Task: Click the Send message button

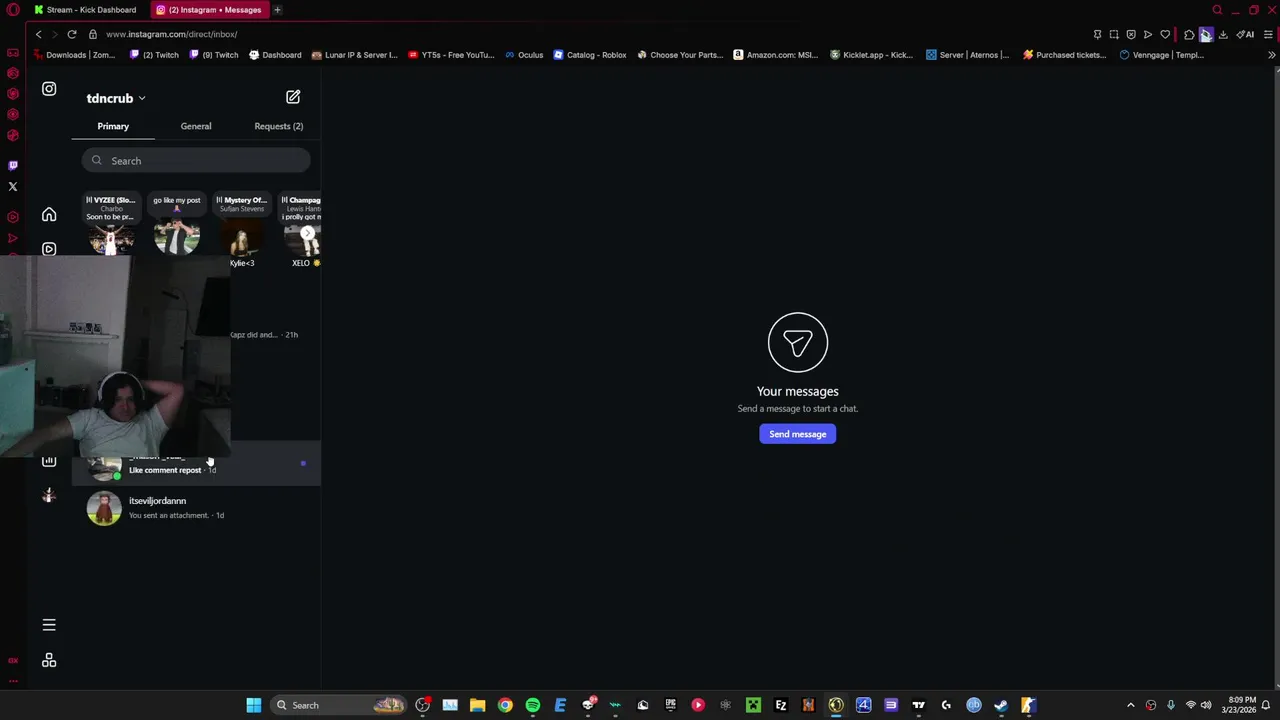Action: click(x=798, y=434)
